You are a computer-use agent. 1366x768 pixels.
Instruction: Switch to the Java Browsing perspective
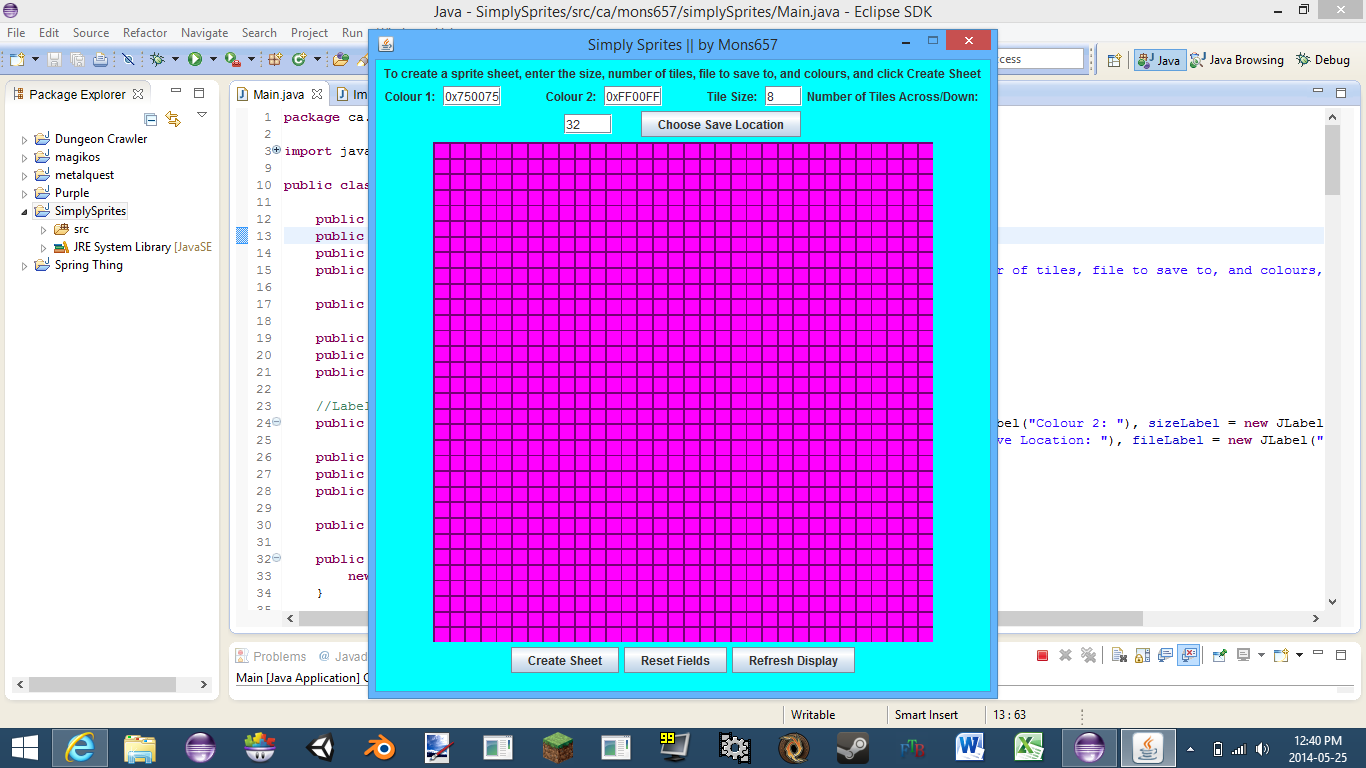(x=1236, y=60)
